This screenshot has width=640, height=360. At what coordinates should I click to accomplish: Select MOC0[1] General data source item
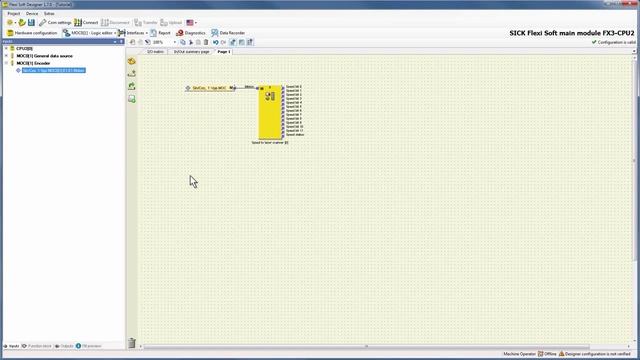click(44, 56)
